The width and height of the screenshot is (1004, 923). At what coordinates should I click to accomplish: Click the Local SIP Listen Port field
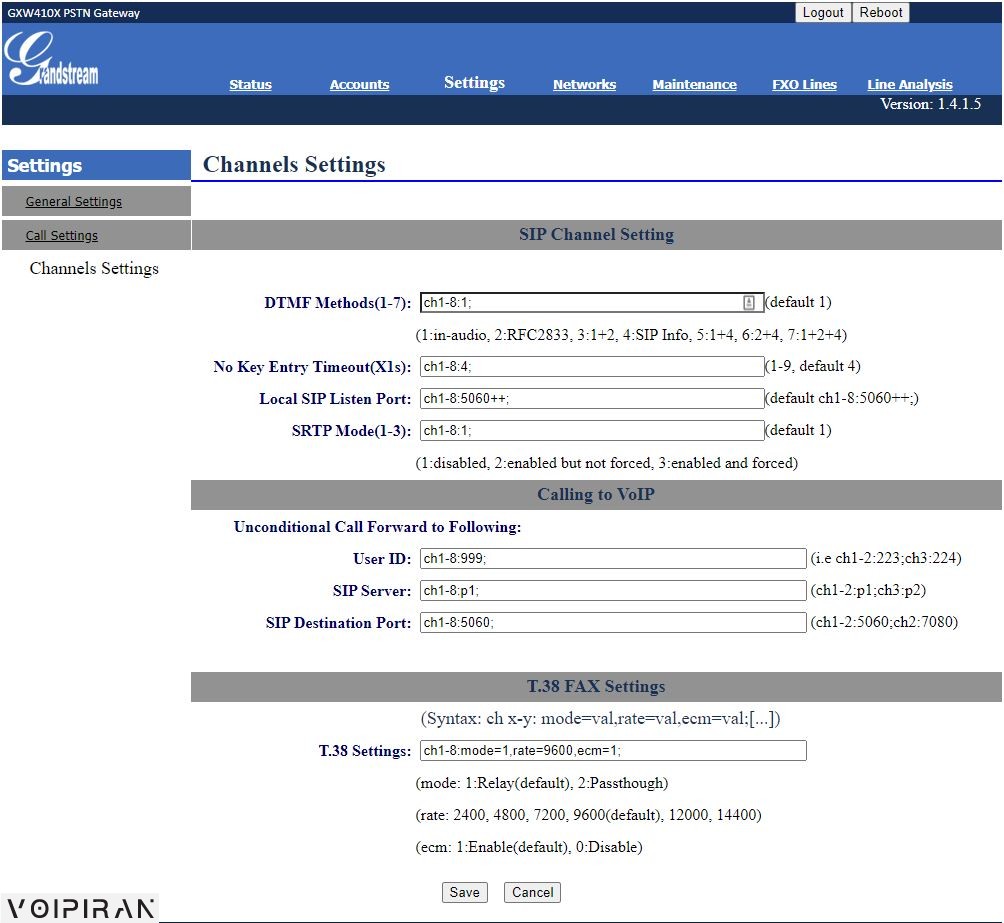[x=592, y=398]
